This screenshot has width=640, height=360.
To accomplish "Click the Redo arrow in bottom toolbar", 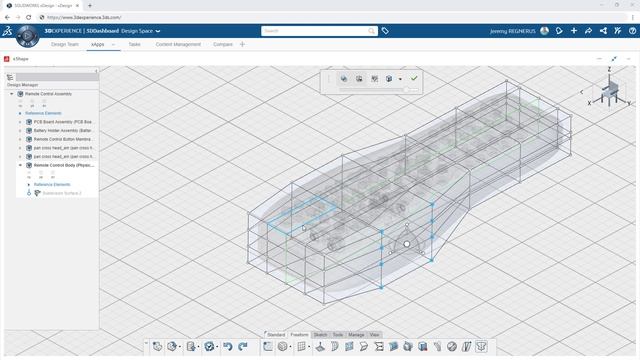I will coord(243,347).
